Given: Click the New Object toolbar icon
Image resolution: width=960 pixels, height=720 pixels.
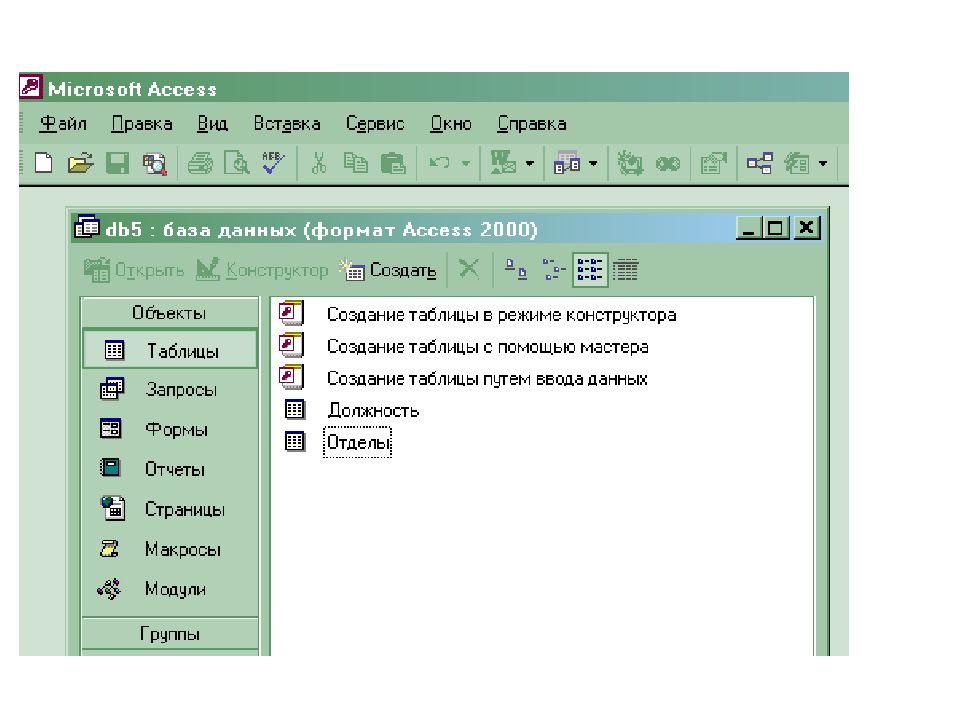Looking at the screenshot, I should (x=797, y=163).
